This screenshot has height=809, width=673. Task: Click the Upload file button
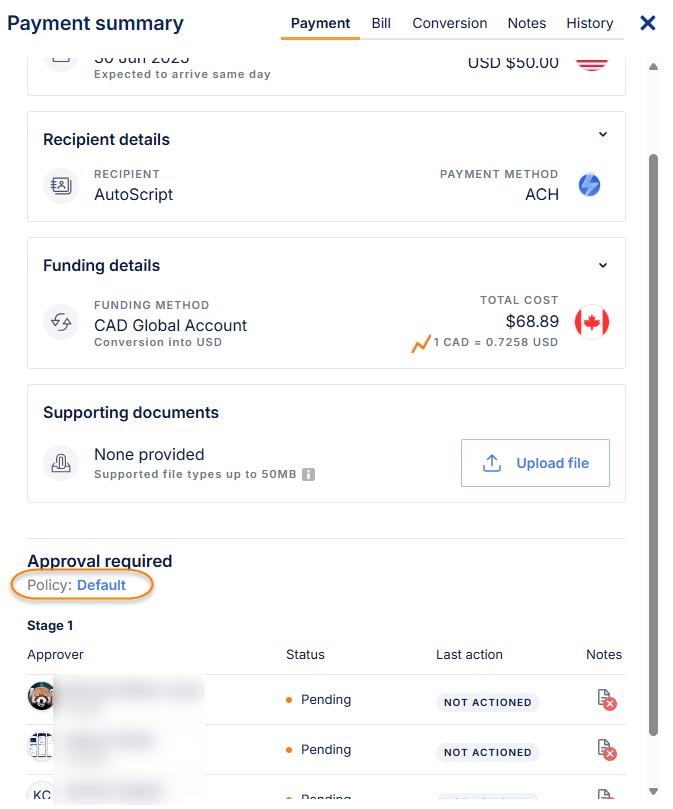coord(535,463)
